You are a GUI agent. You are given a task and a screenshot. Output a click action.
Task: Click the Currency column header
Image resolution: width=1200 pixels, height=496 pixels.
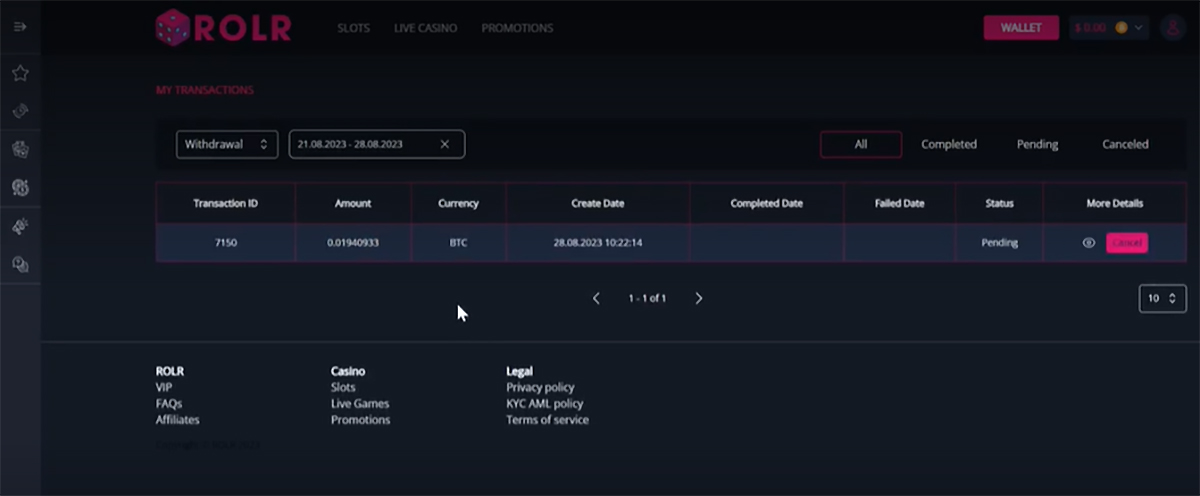458,203
